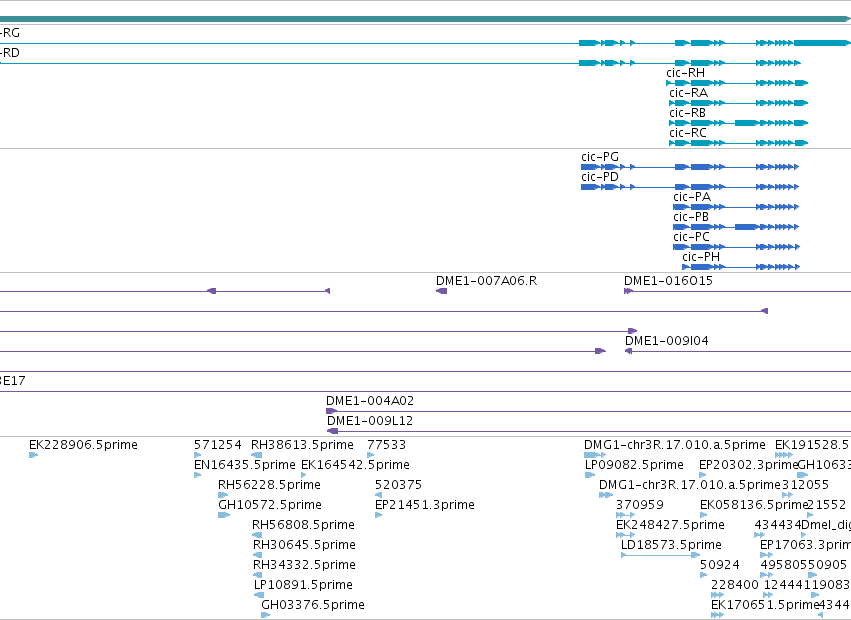Click the DME1-009I04 clone feature
The width and height of the screenshot is (851, 620).
click(x=738, y=351)
